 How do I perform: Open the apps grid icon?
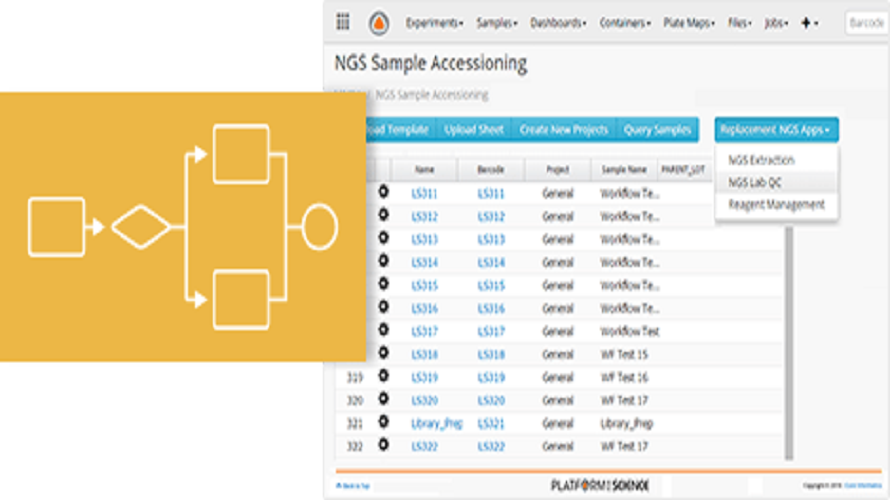343,22
